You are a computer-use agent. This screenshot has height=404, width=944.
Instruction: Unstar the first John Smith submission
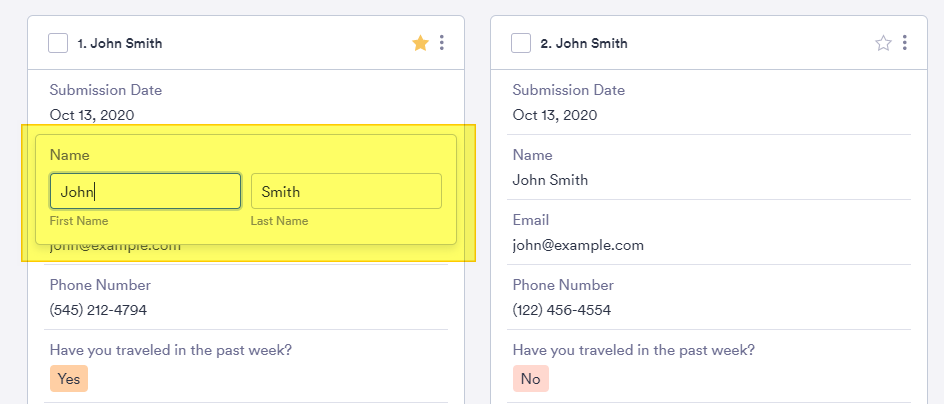(420, 43)
